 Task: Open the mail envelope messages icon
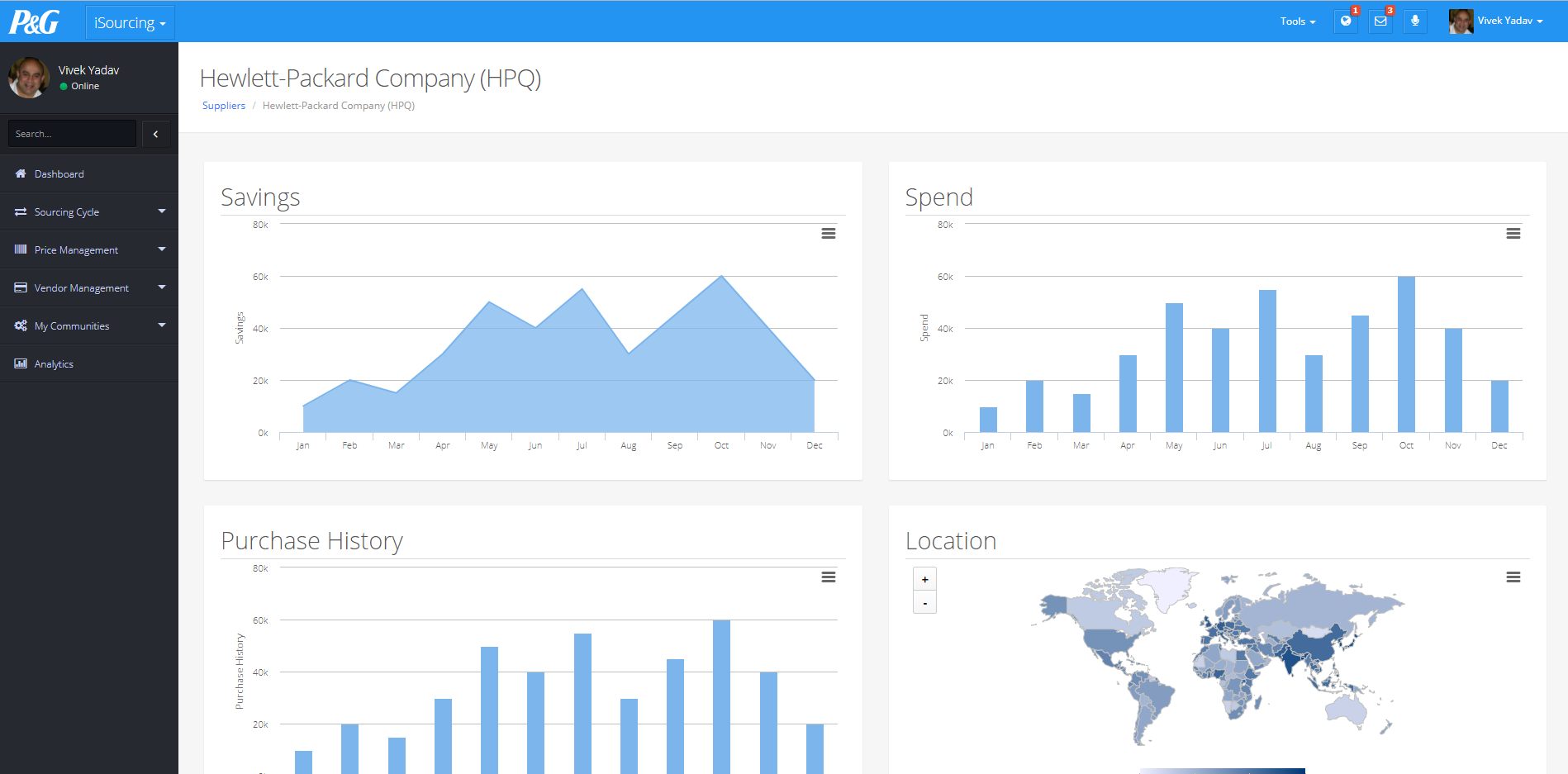coord(1380,21)
